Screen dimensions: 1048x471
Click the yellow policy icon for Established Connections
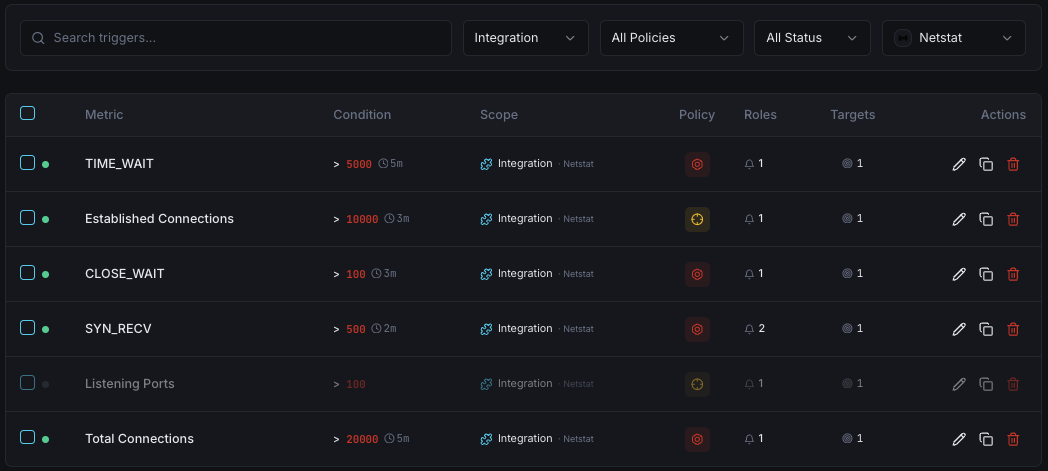click(697, 219)
